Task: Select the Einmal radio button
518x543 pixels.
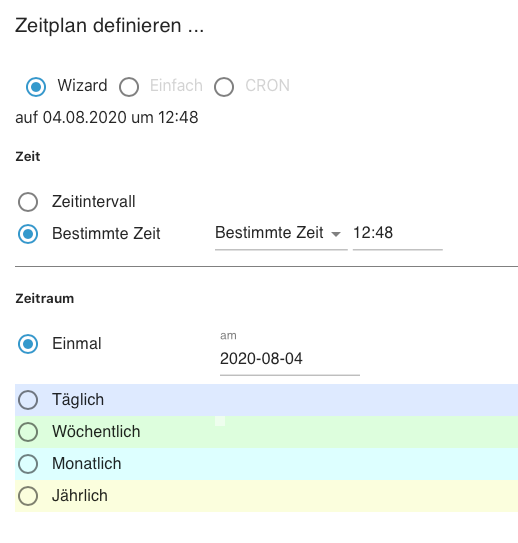Action: point(28,344)
